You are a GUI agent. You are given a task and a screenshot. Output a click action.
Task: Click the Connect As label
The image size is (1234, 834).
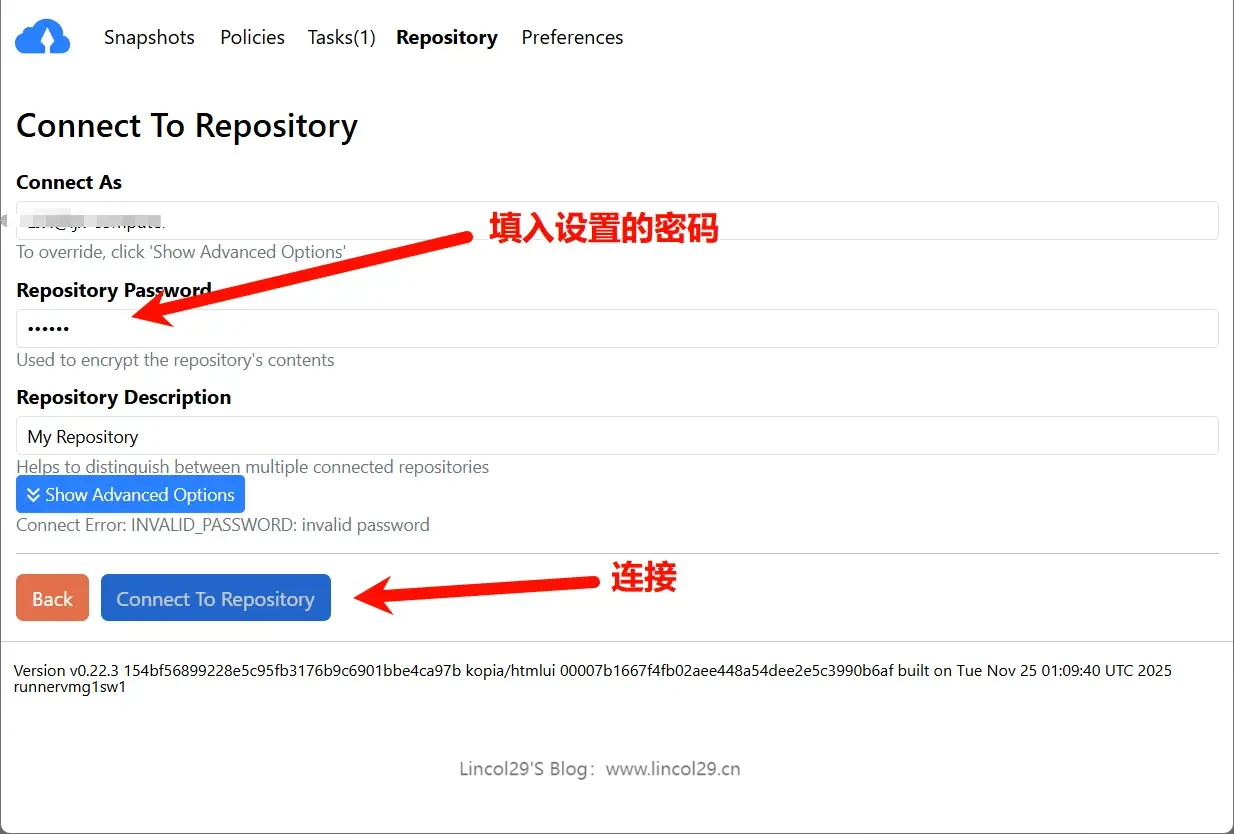coord(69,182)
